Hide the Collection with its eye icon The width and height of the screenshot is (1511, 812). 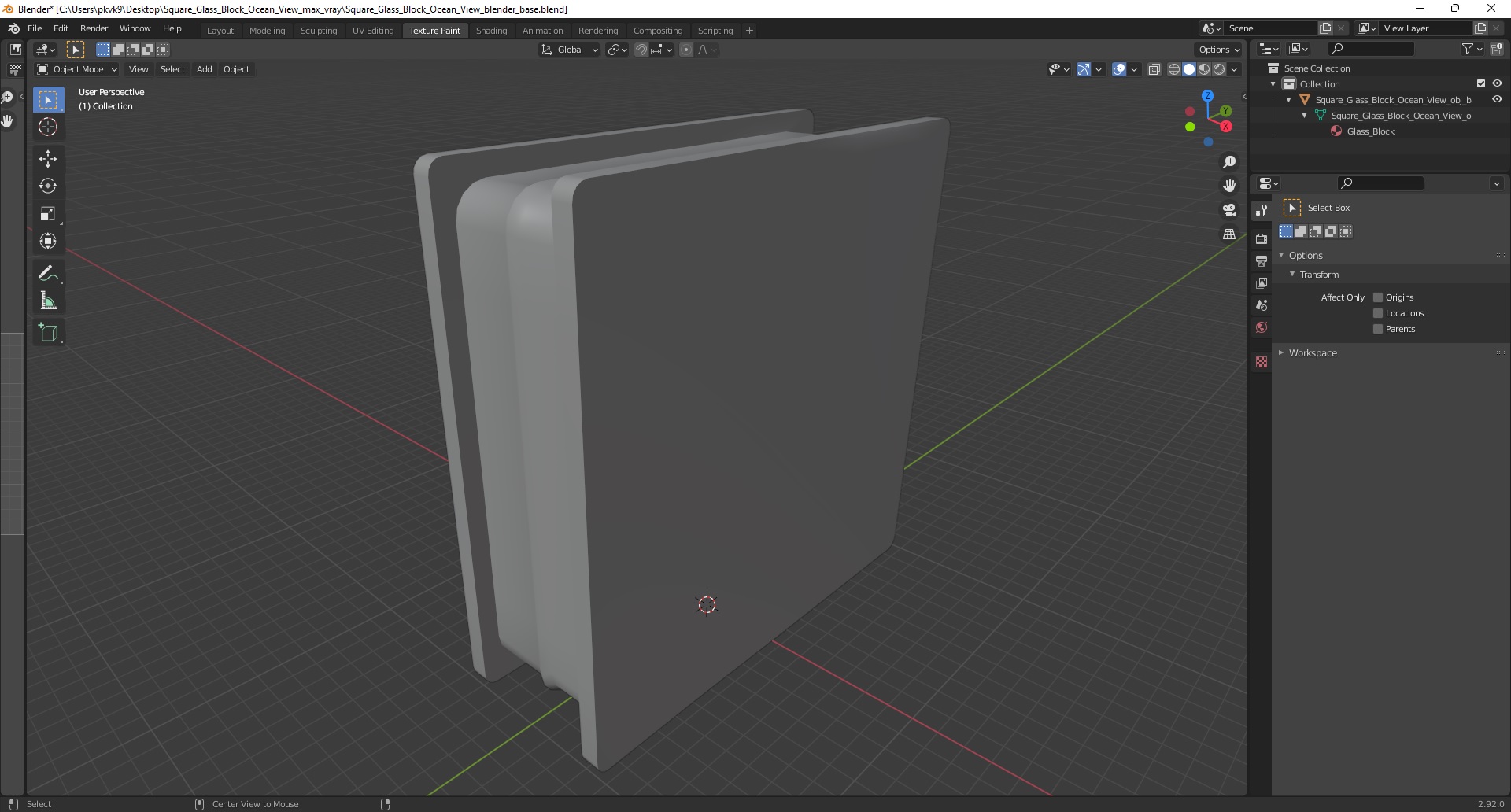(1497, 83)
